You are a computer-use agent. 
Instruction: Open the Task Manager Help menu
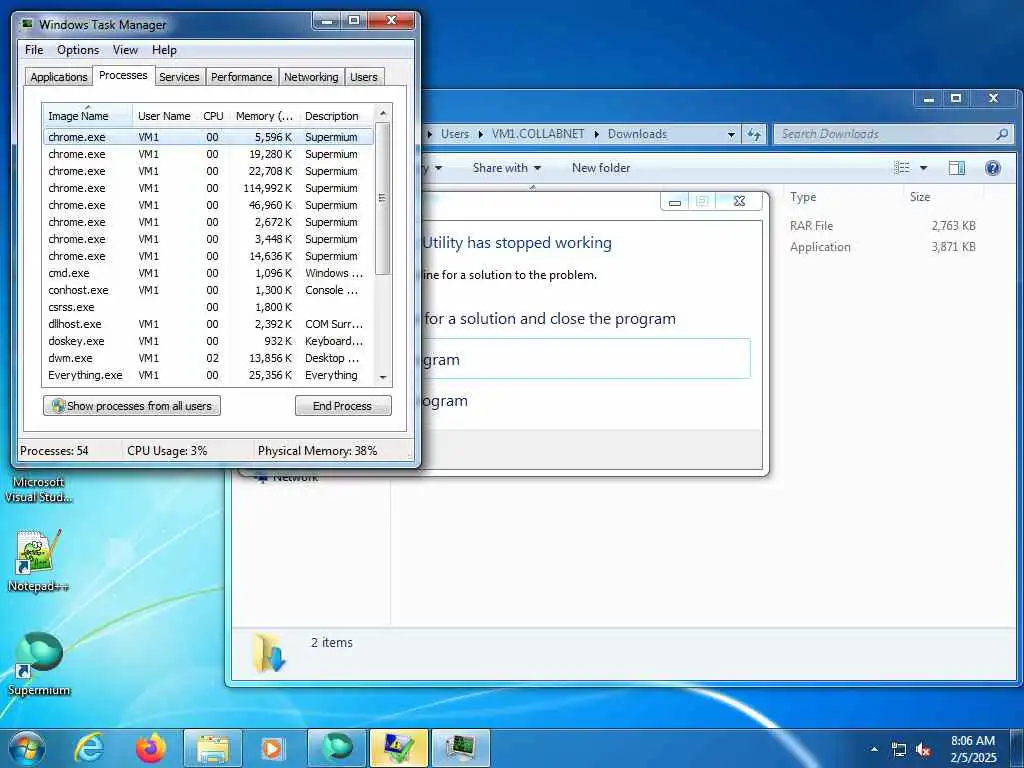pyautogui.click(x=164, y=50)
